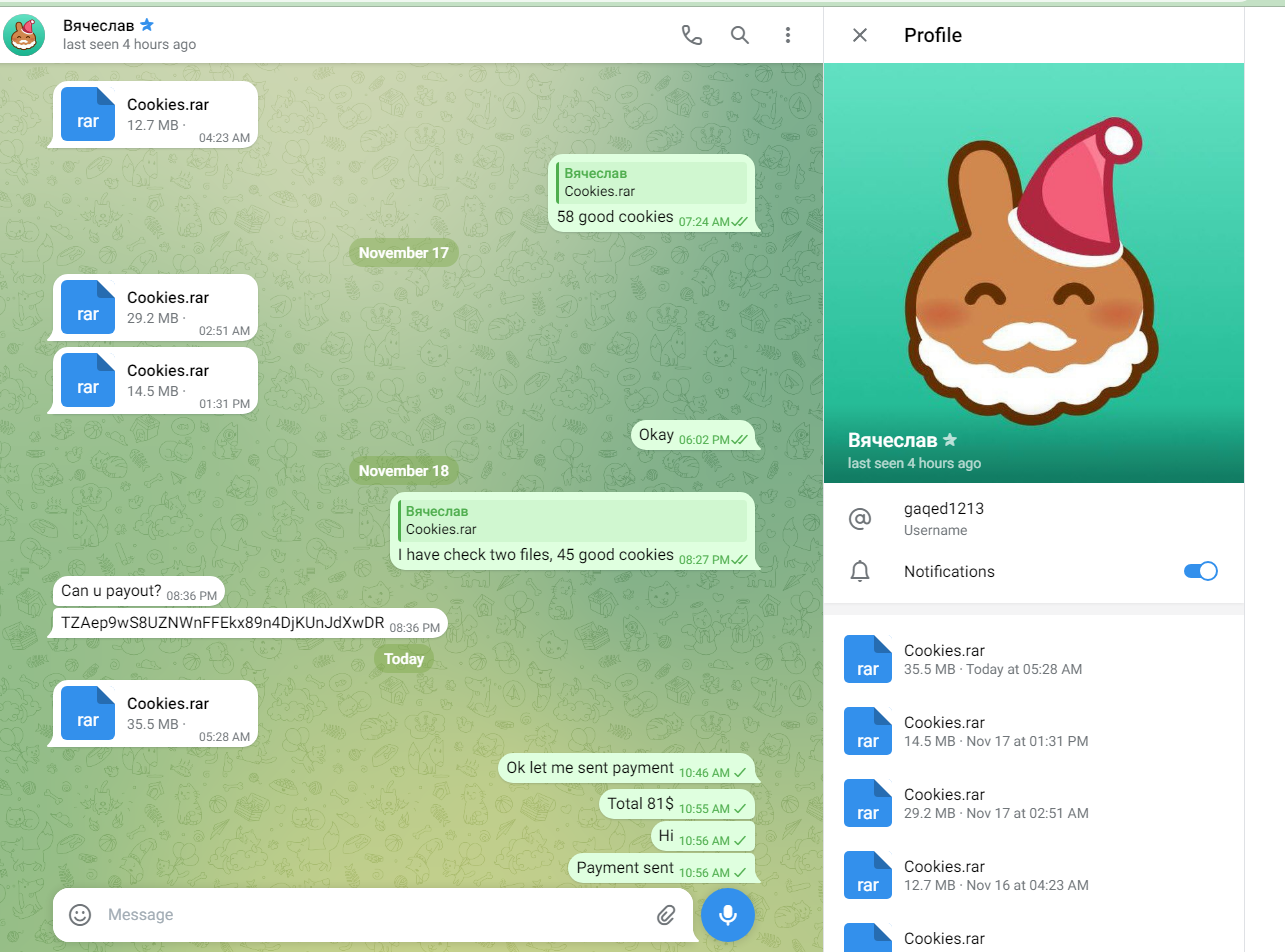Click the bell icon beside Notifications
This screenshot has width=1285, height=952.
coord(859,571)
